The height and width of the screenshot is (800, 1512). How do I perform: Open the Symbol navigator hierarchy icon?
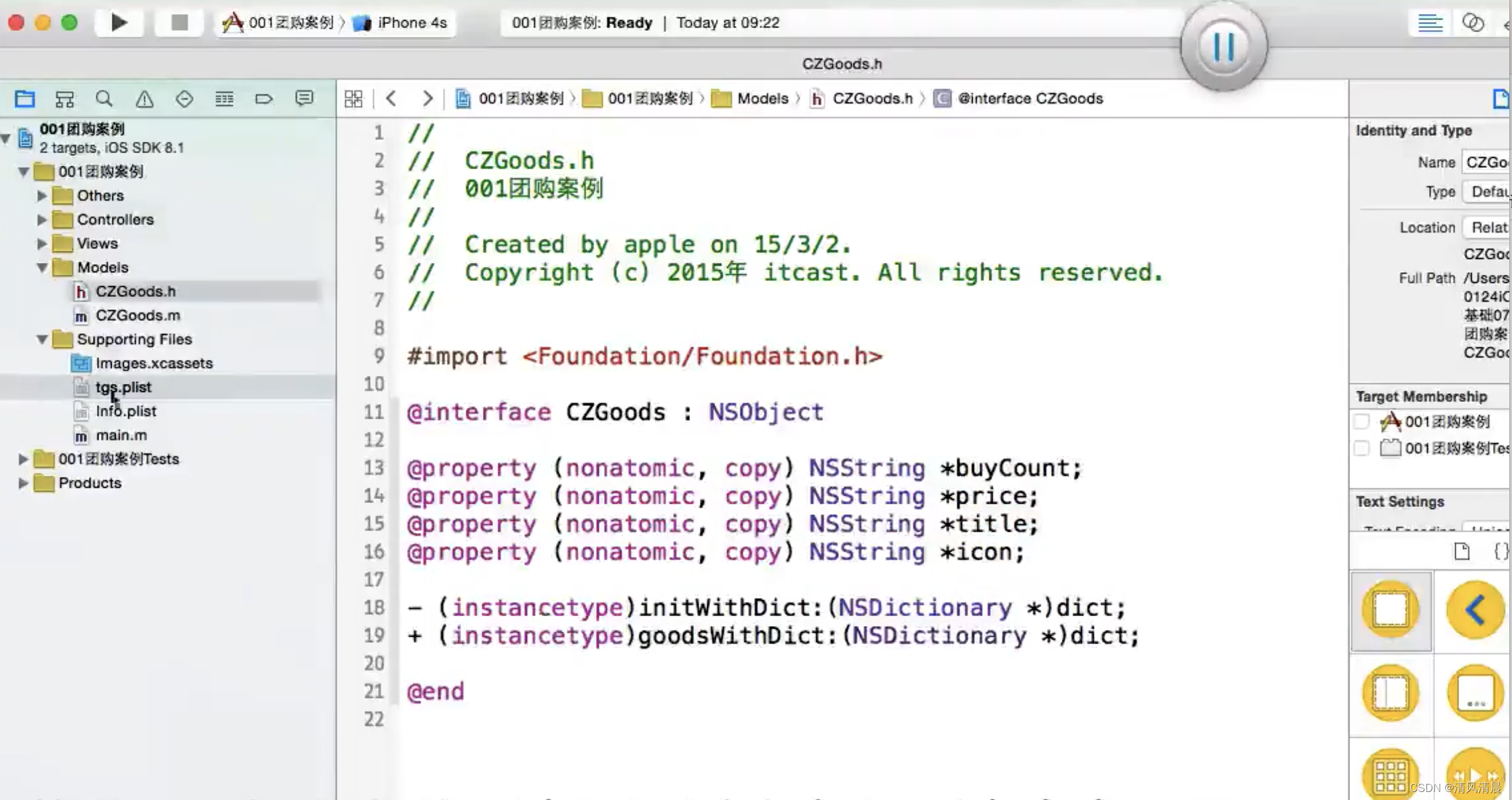point(64,99)
